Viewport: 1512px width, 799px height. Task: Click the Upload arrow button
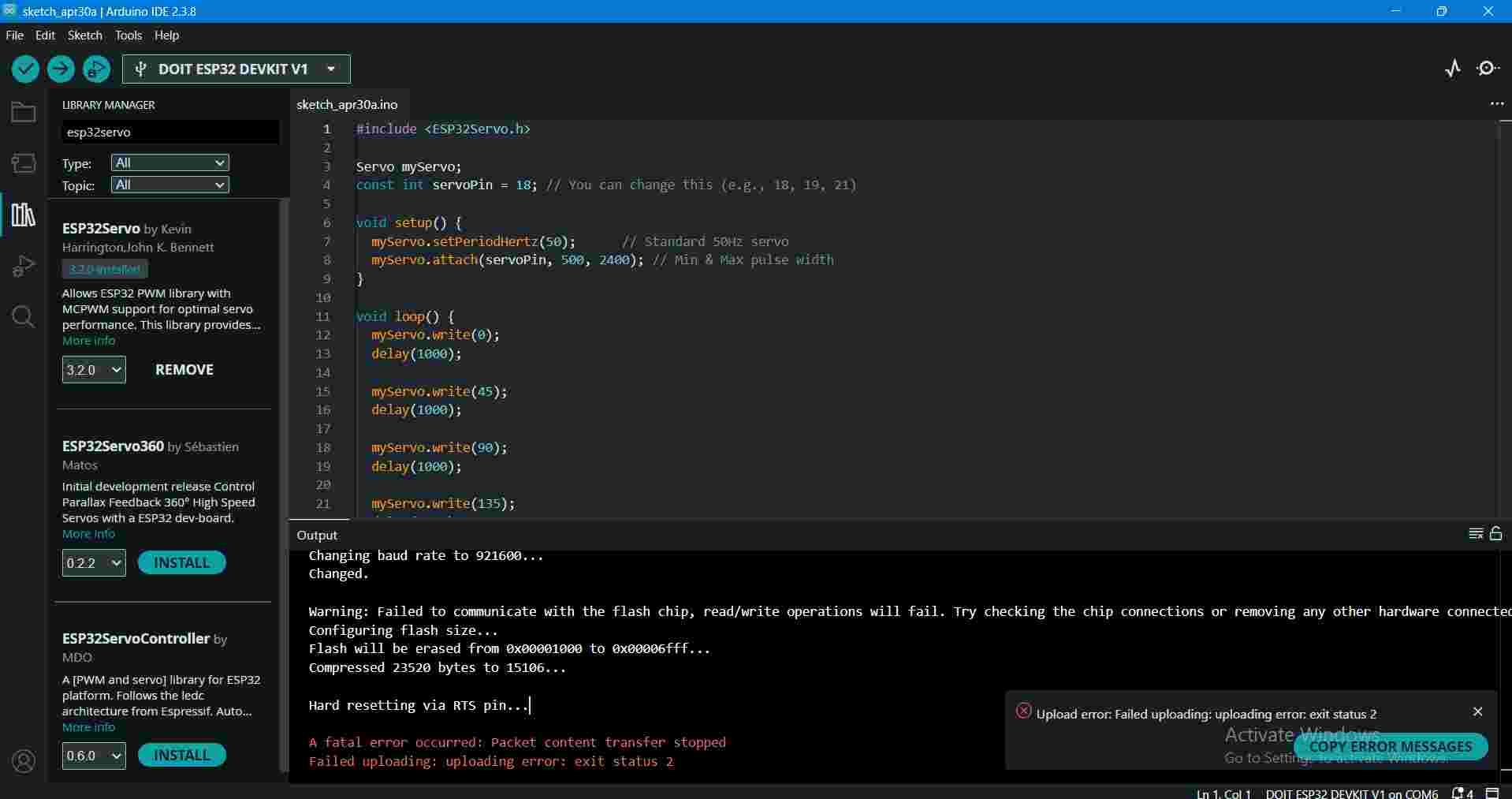61,69
